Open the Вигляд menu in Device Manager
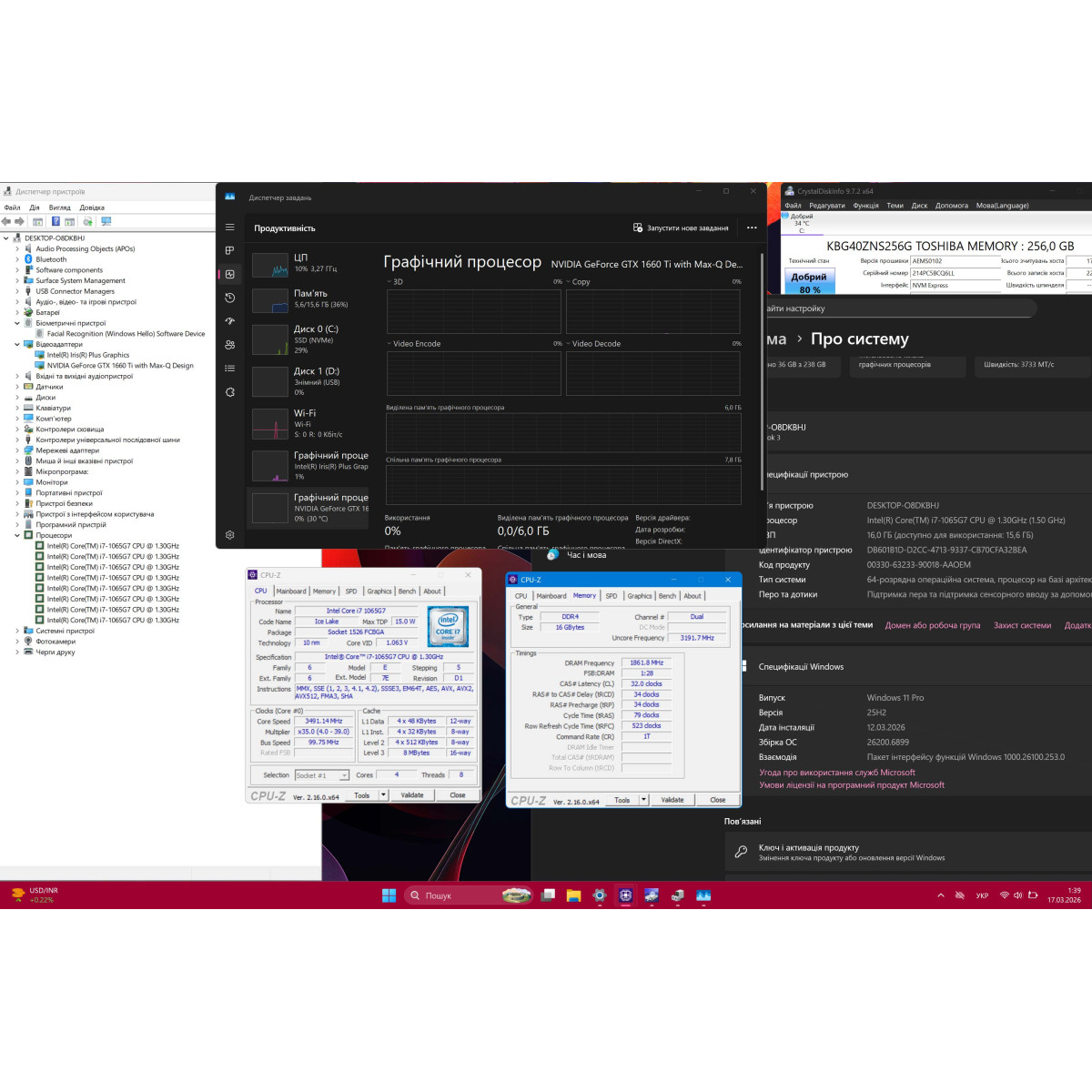The width and height of the screenshot is (1092, 1092). tap(59, 207)
